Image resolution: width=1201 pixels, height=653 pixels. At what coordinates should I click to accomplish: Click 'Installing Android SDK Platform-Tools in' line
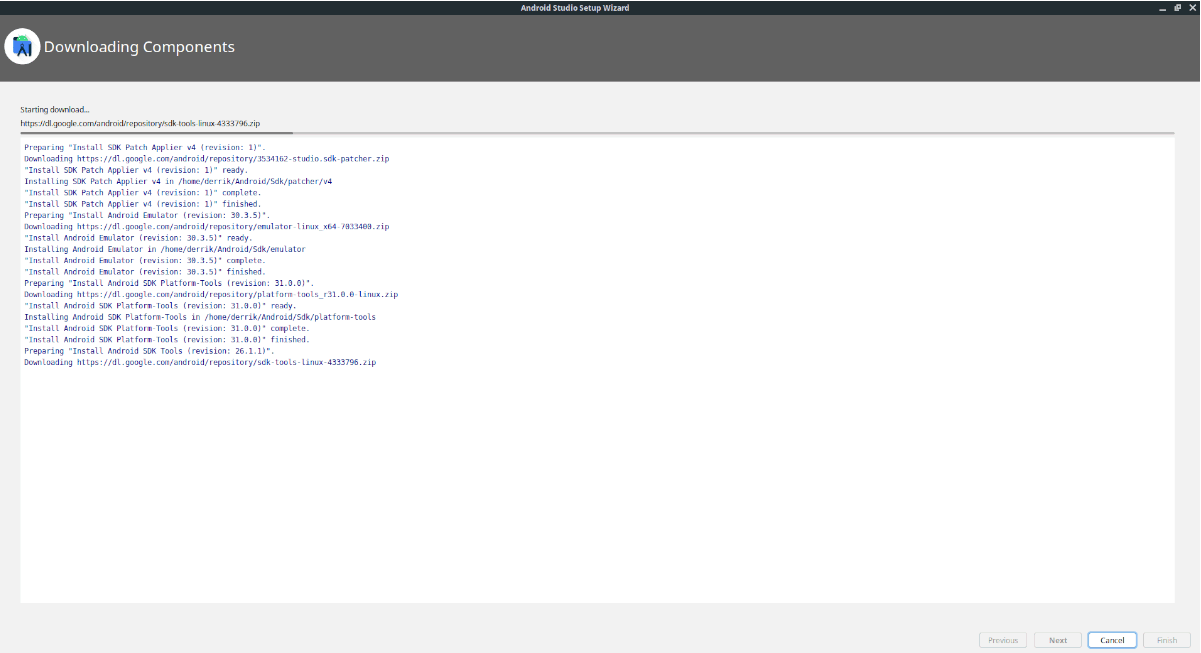(x=200, y=317)
